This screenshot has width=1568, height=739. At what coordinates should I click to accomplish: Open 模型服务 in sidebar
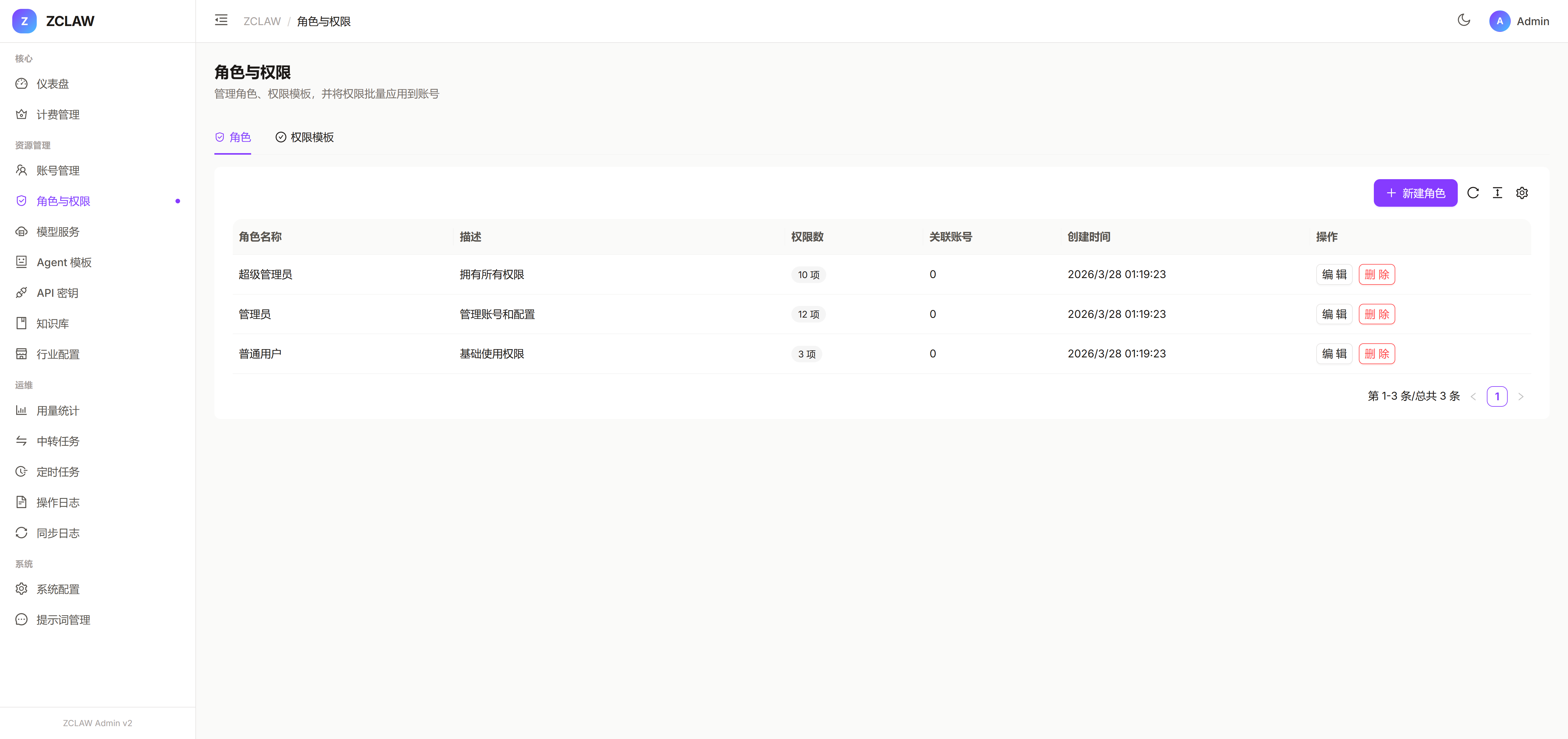(58, 232)
